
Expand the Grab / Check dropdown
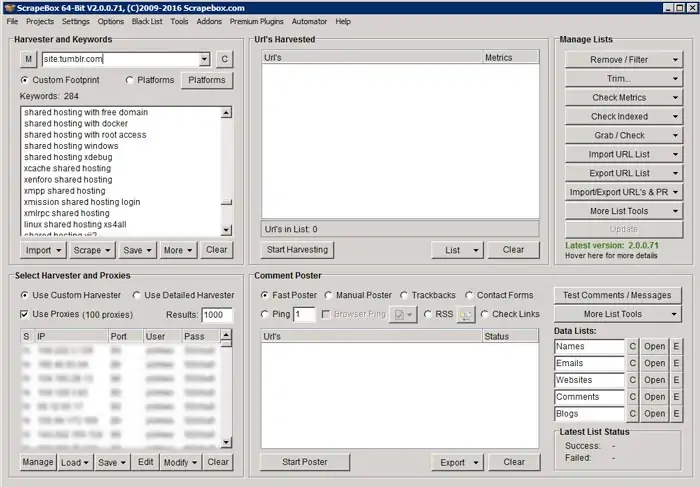(624, 135)
